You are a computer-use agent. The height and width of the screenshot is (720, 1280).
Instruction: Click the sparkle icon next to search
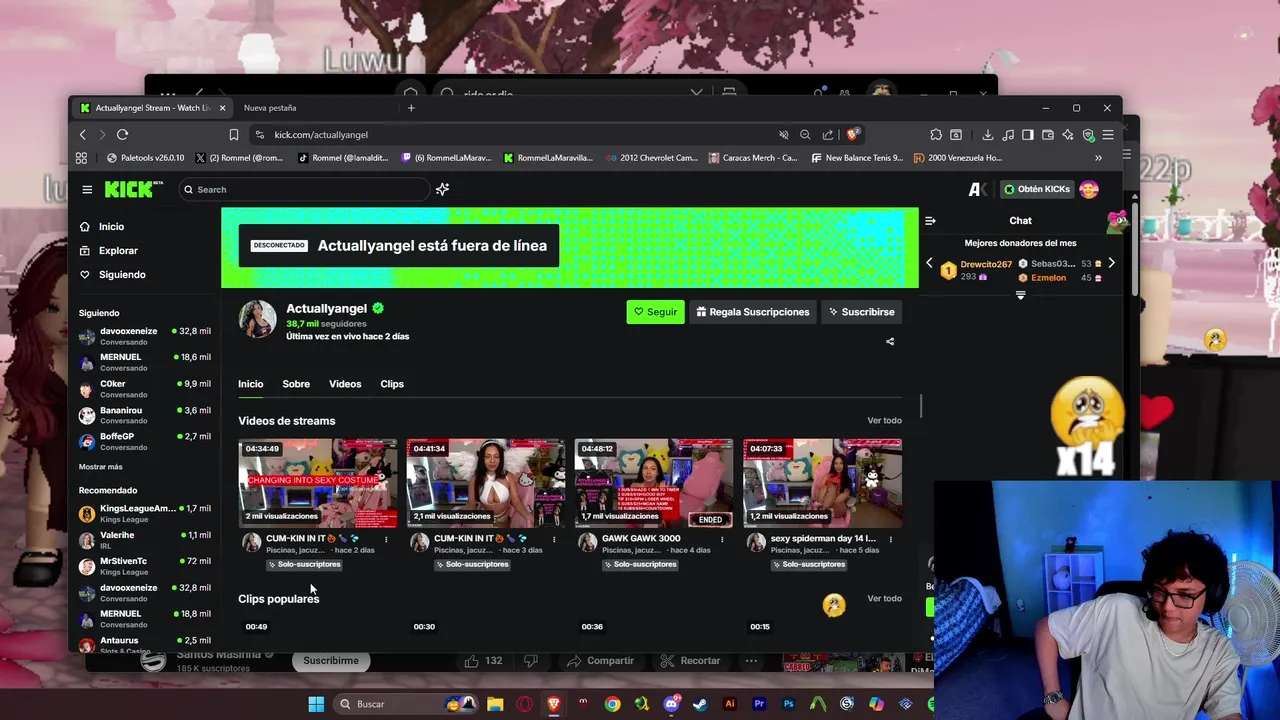coord(442,189)
